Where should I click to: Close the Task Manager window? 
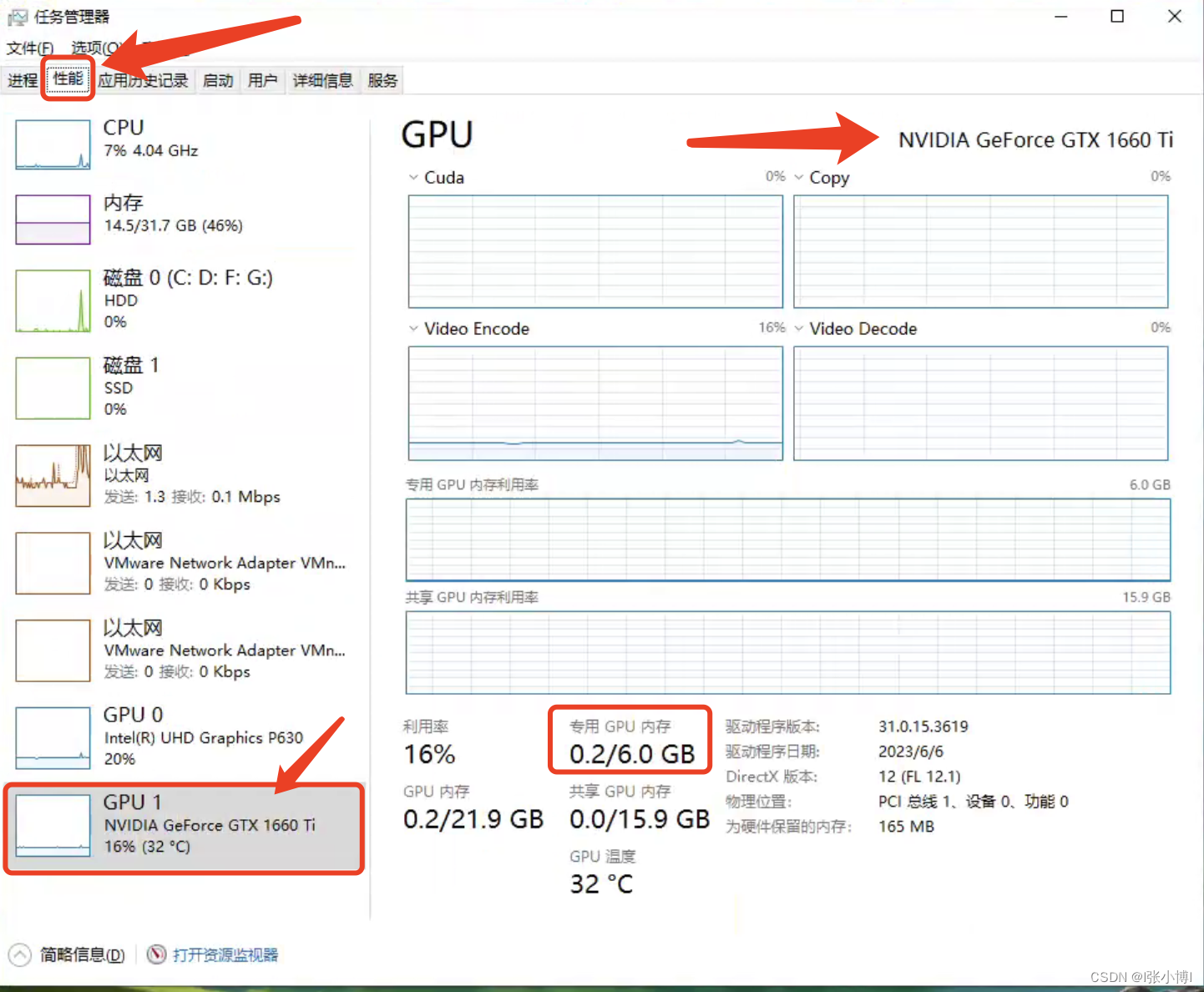1175,17
